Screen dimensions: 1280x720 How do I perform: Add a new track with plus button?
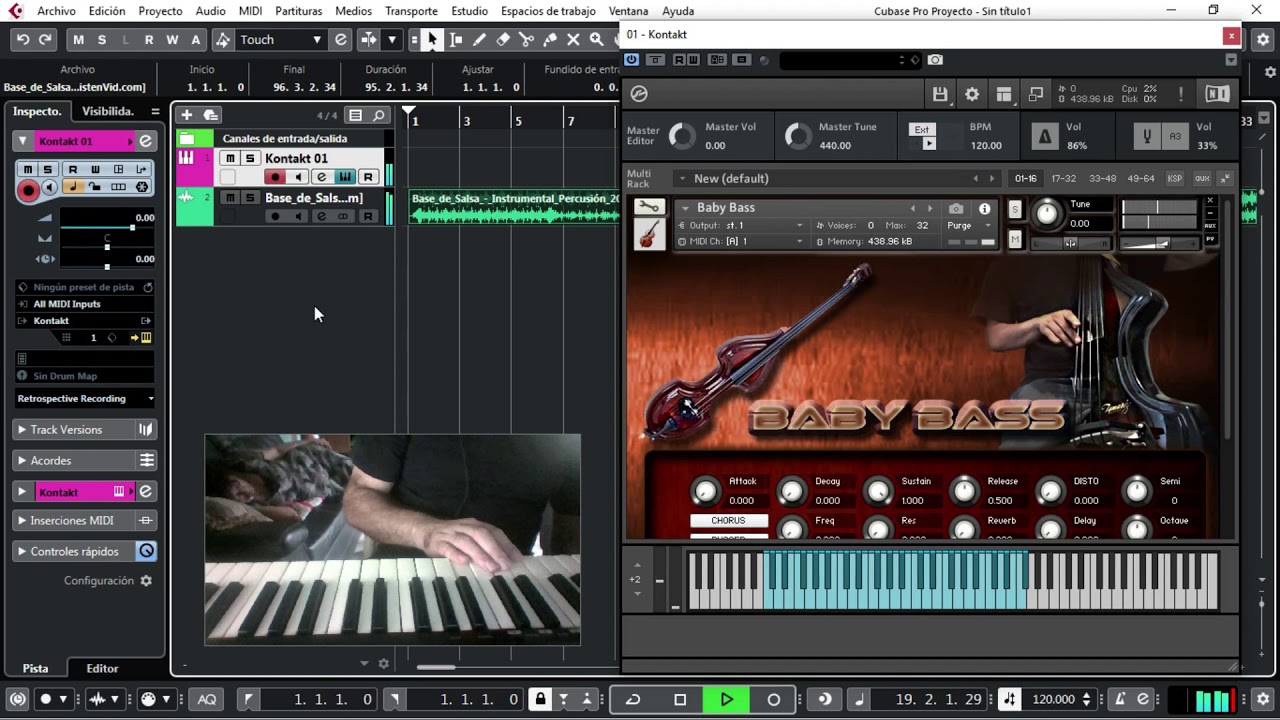pos(186,115)
